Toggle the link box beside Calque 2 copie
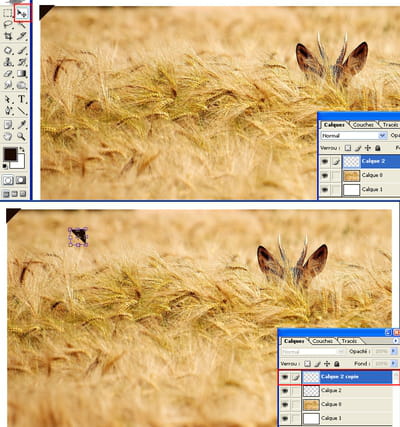Screen dimensions: 400x427 (x=296, y=377)
